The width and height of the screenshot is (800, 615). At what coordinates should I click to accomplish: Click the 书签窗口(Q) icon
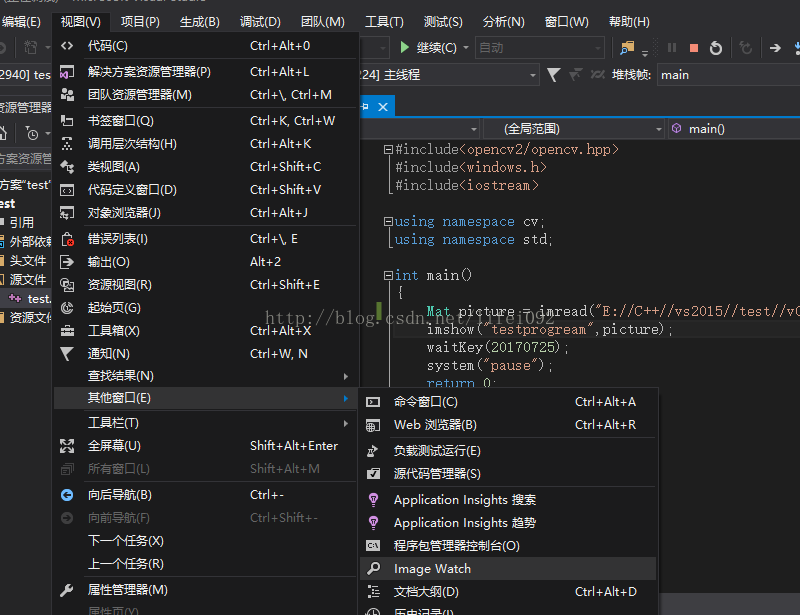point(67,121)
